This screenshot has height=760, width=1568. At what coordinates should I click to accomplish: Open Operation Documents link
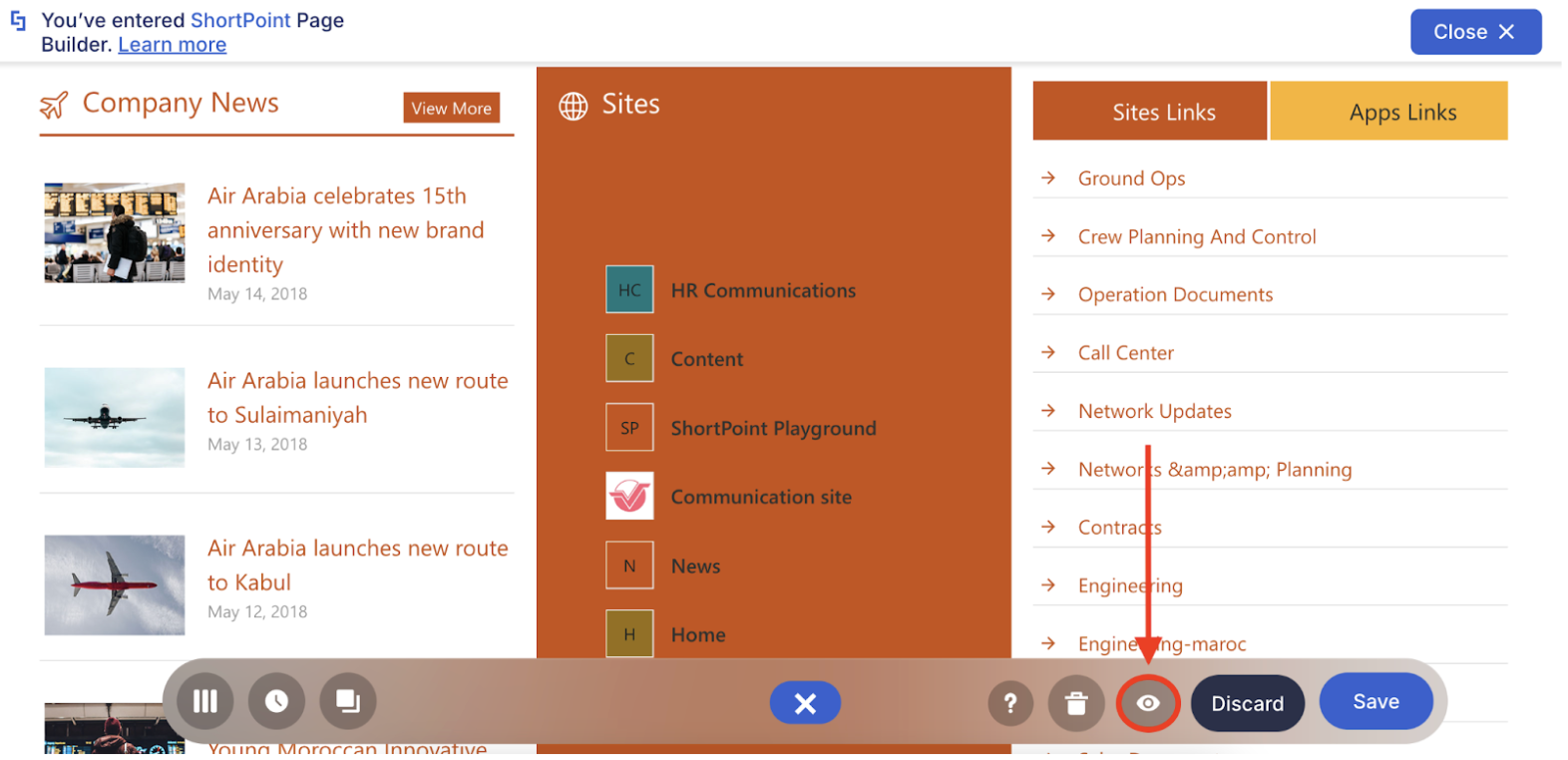[1175, 294]
